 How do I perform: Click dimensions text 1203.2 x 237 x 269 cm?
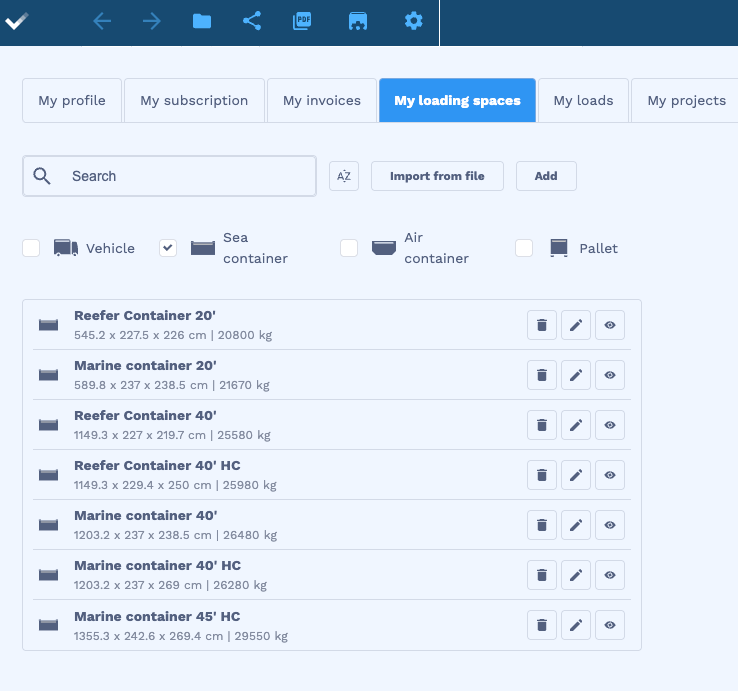[x=138, y=585]
